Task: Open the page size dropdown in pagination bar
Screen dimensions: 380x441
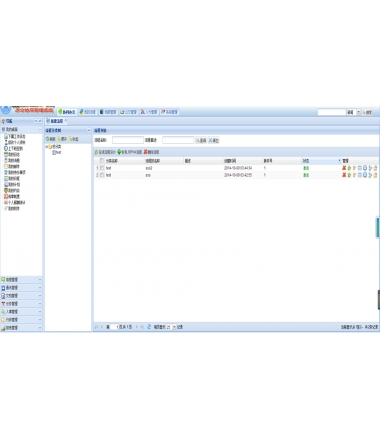Action: tap(174, 327)
